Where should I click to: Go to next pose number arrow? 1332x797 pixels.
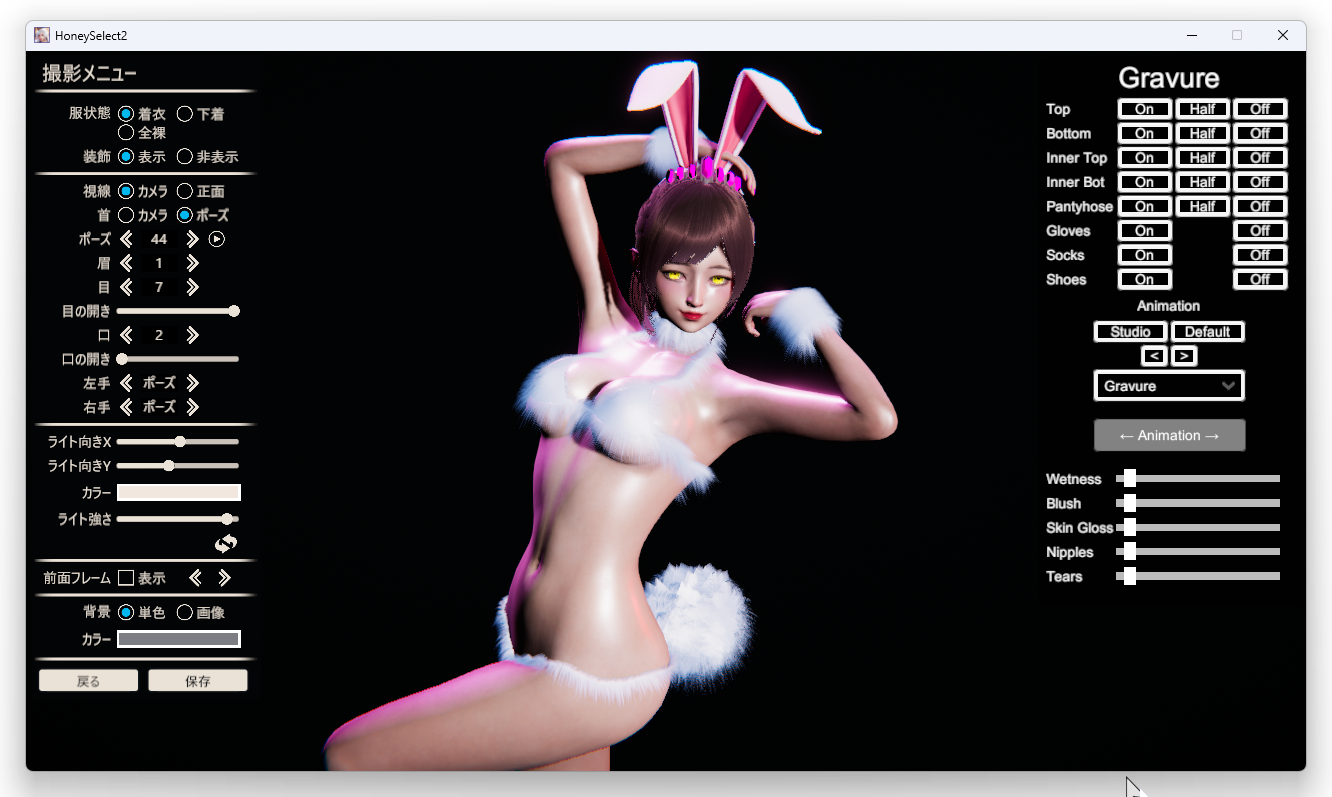pos(193,239)
